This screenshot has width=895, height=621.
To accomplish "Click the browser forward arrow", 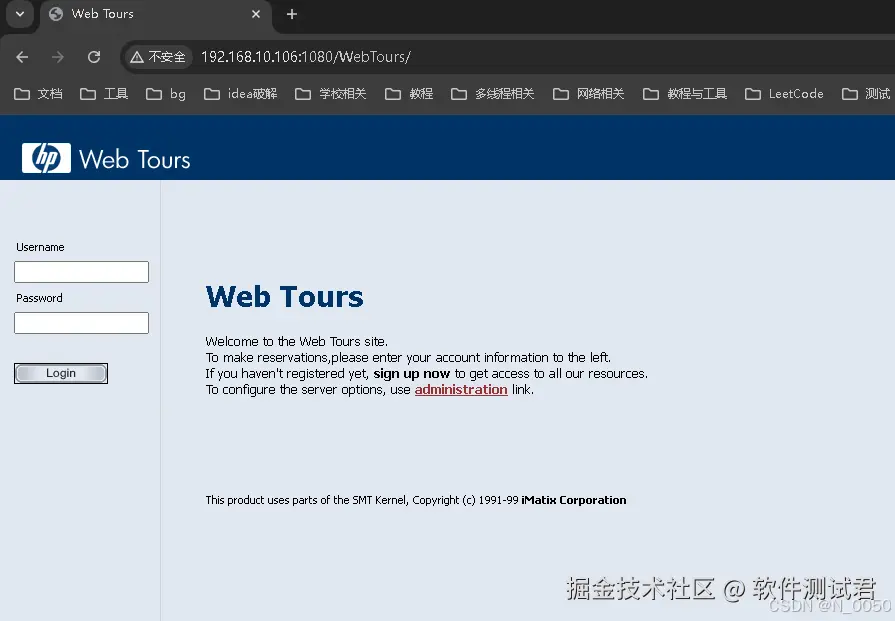I will [58, 57].
